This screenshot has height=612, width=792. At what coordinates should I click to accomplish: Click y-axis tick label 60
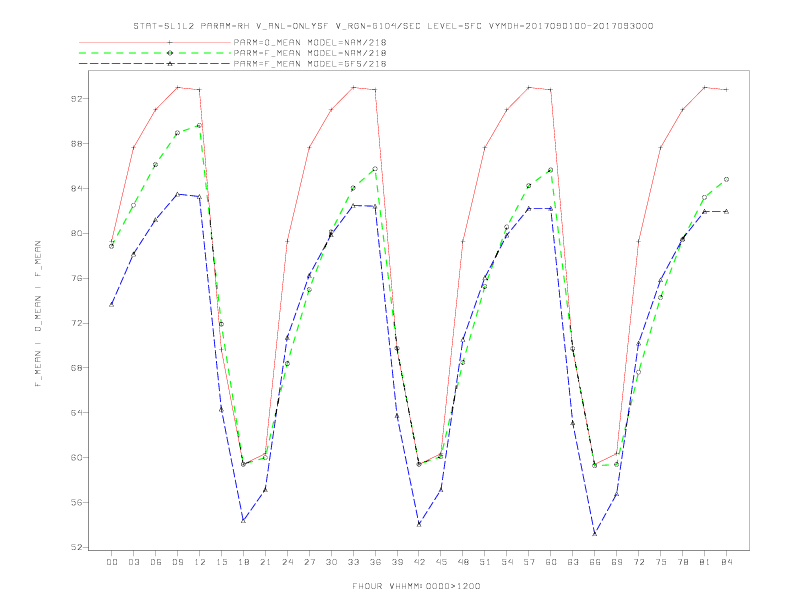(x=77, y=457)
